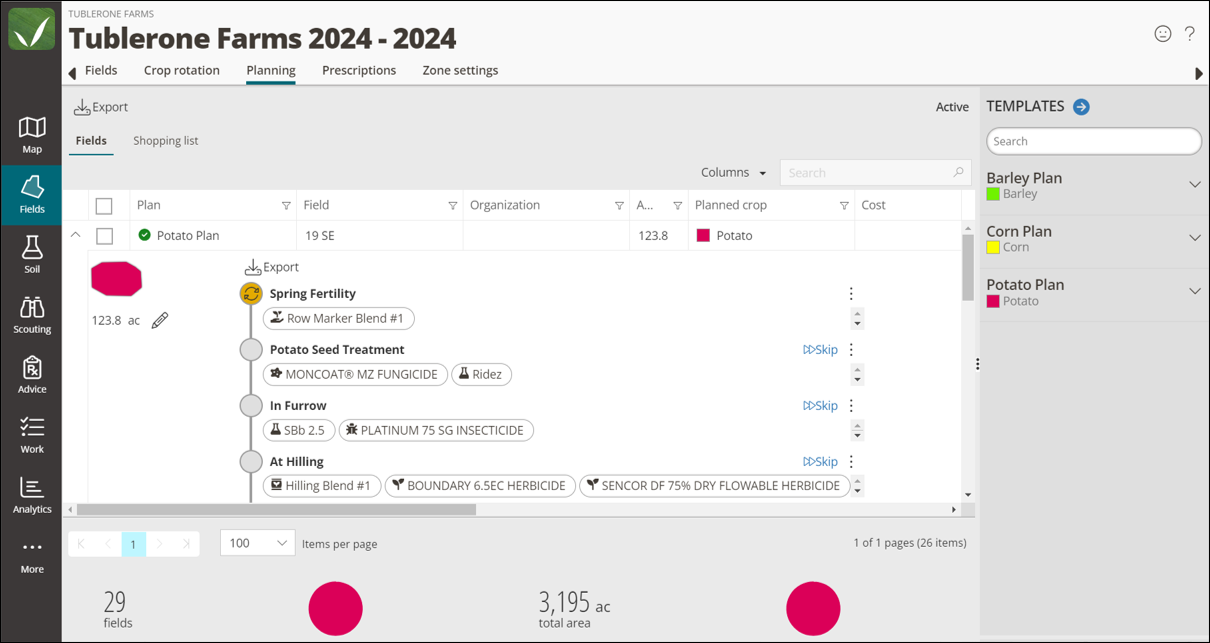Click the Spring Fertility product stepper
This screenshot has height=643, width=1210.
click(857, 319)
